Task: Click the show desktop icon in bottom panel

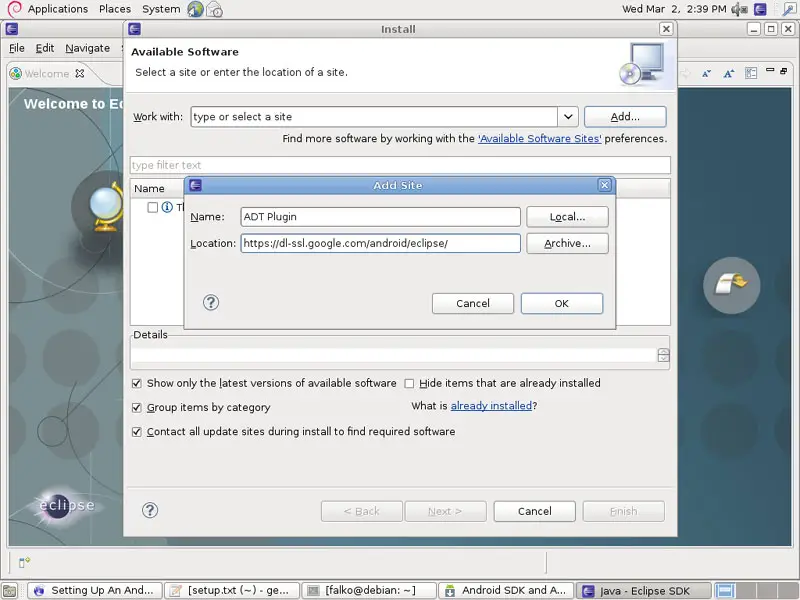Action: pos(10,590)
